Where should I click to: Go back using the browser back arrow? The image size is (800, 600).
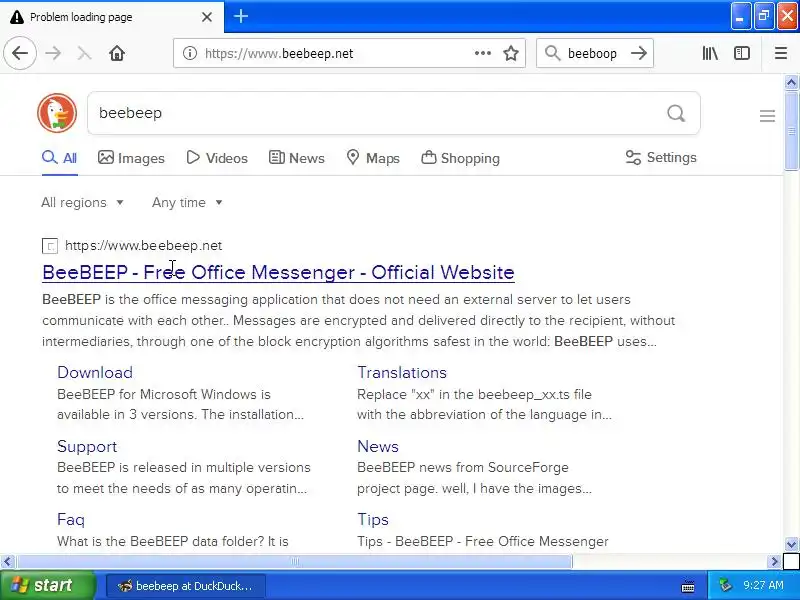tap(20, 53)
